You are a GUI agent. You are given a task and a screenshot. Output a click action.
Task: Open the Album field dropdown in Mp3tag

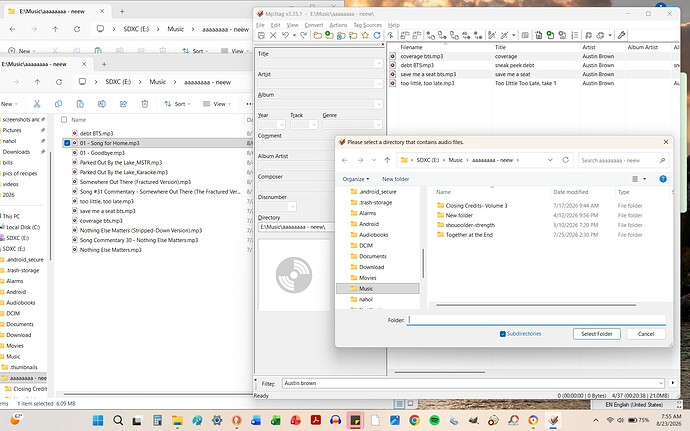378,104
